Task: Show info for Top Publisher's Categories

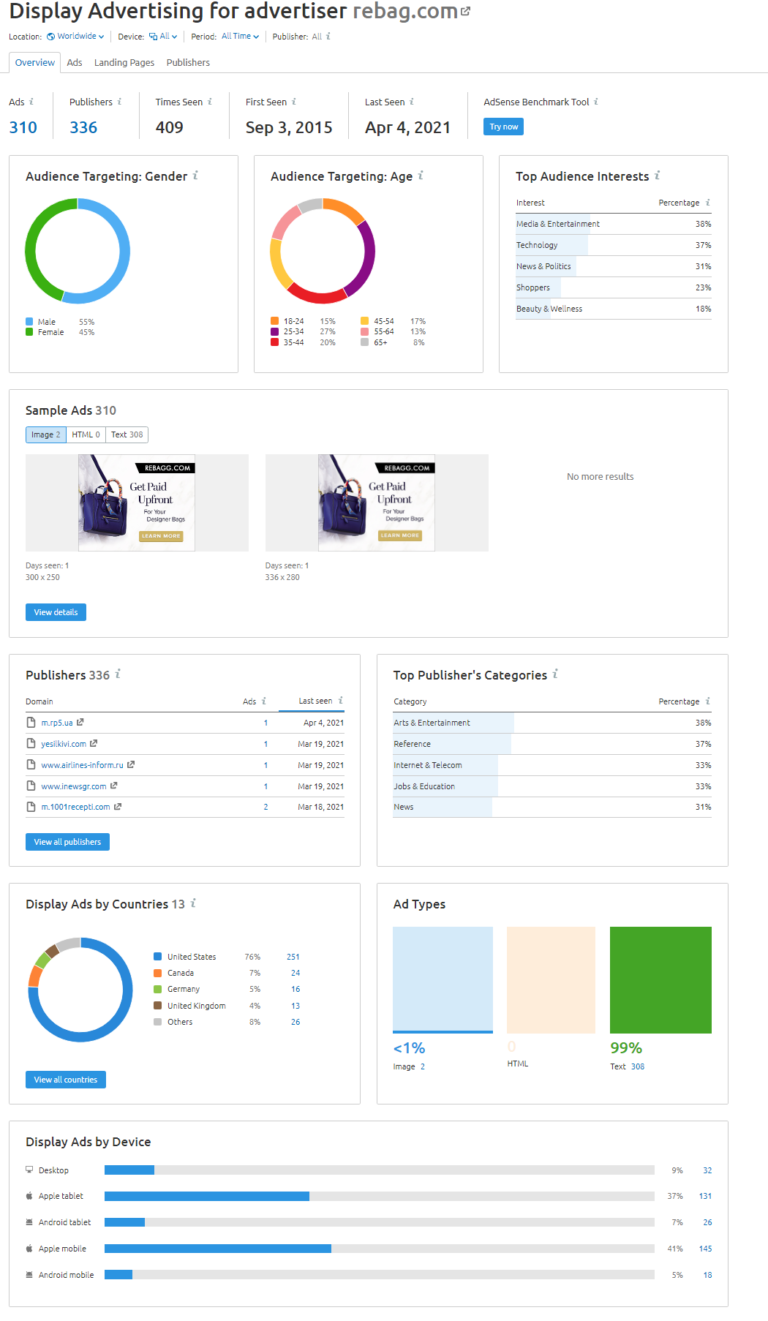Action: click(x=555, y=675)
